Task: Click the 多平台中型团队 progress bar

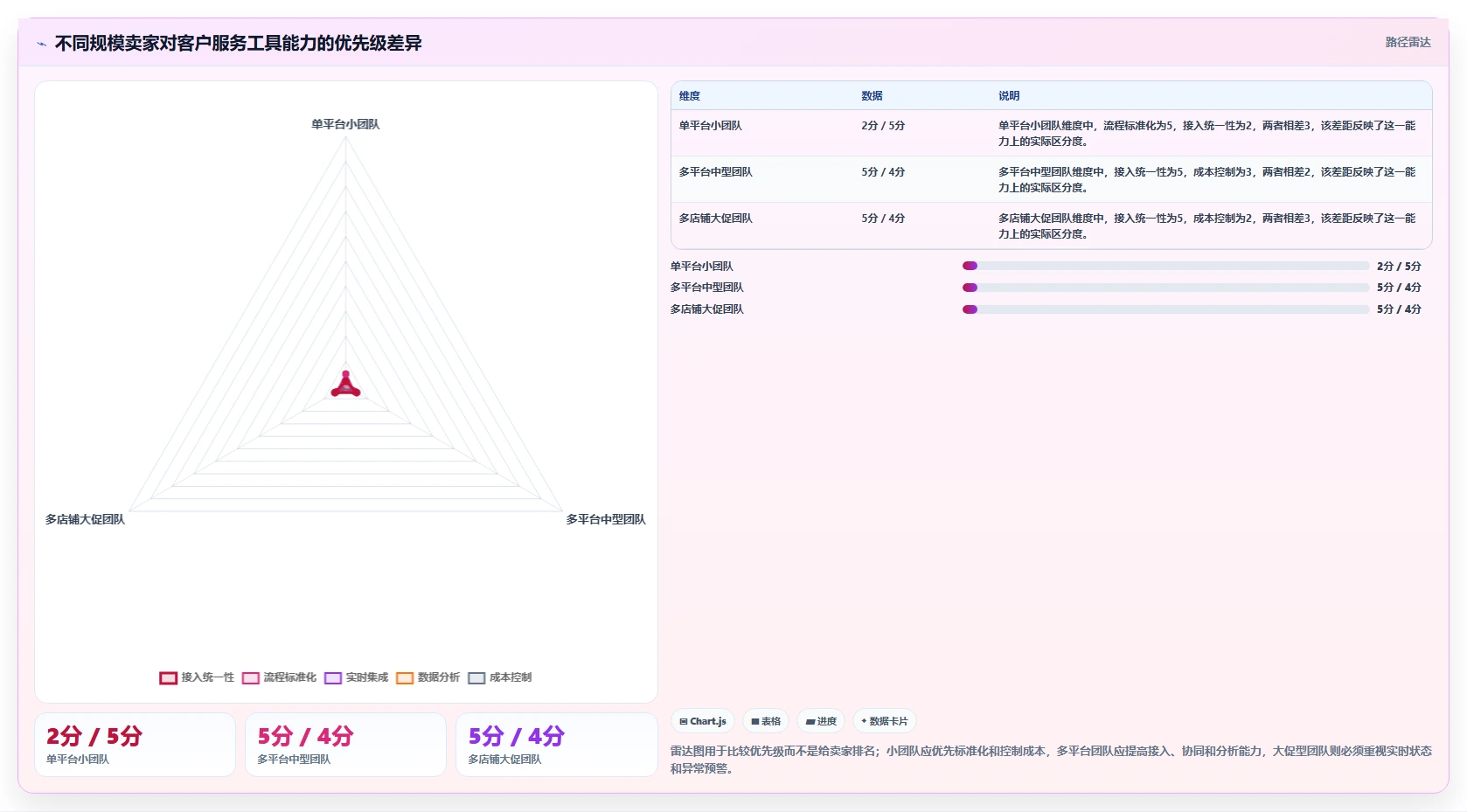Action: tap(1165, 288)
